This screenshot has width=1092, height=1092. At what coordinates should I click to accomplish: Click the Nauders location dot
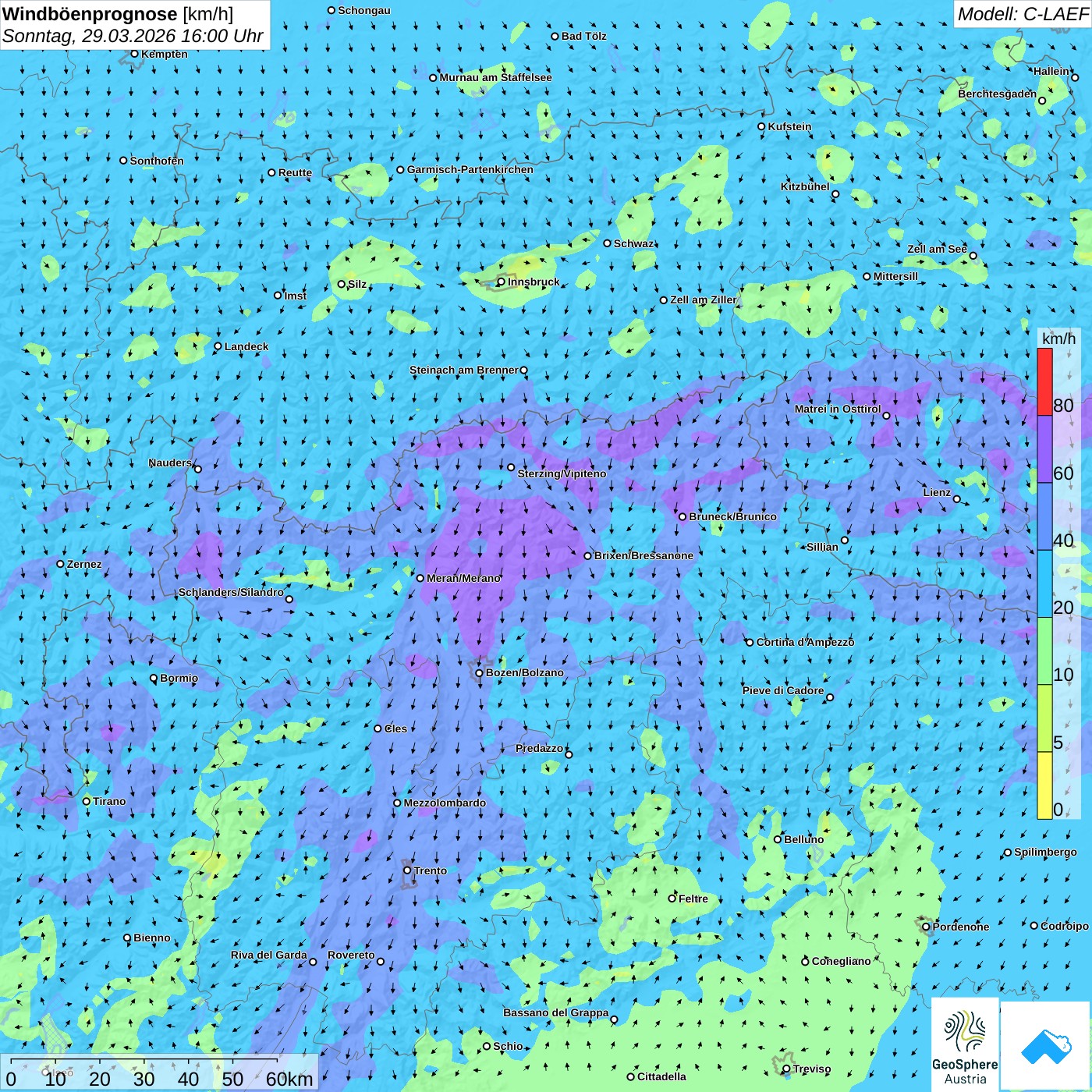point(197,470)
